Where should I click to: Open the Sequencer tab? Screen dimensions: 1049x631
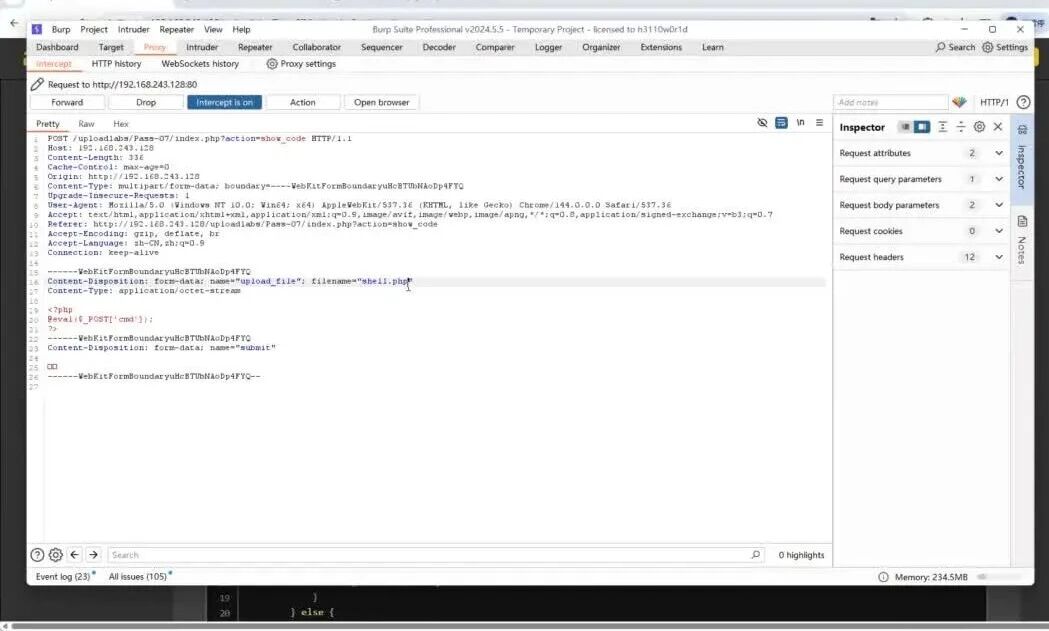click(x=381, y=48)
